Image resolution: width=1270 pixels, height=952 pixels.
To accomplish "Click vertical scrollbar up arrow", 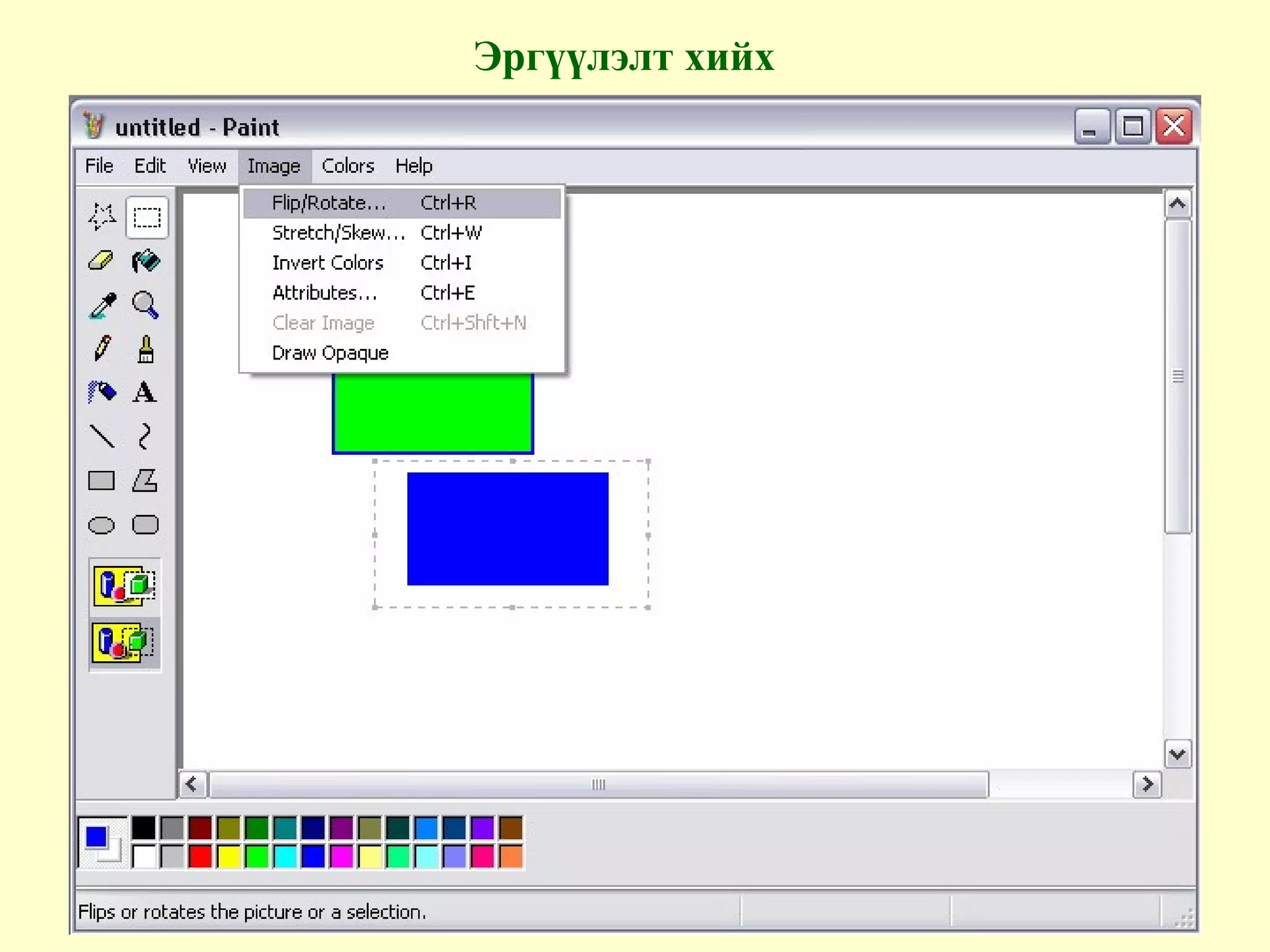I will click(1177, 203).
